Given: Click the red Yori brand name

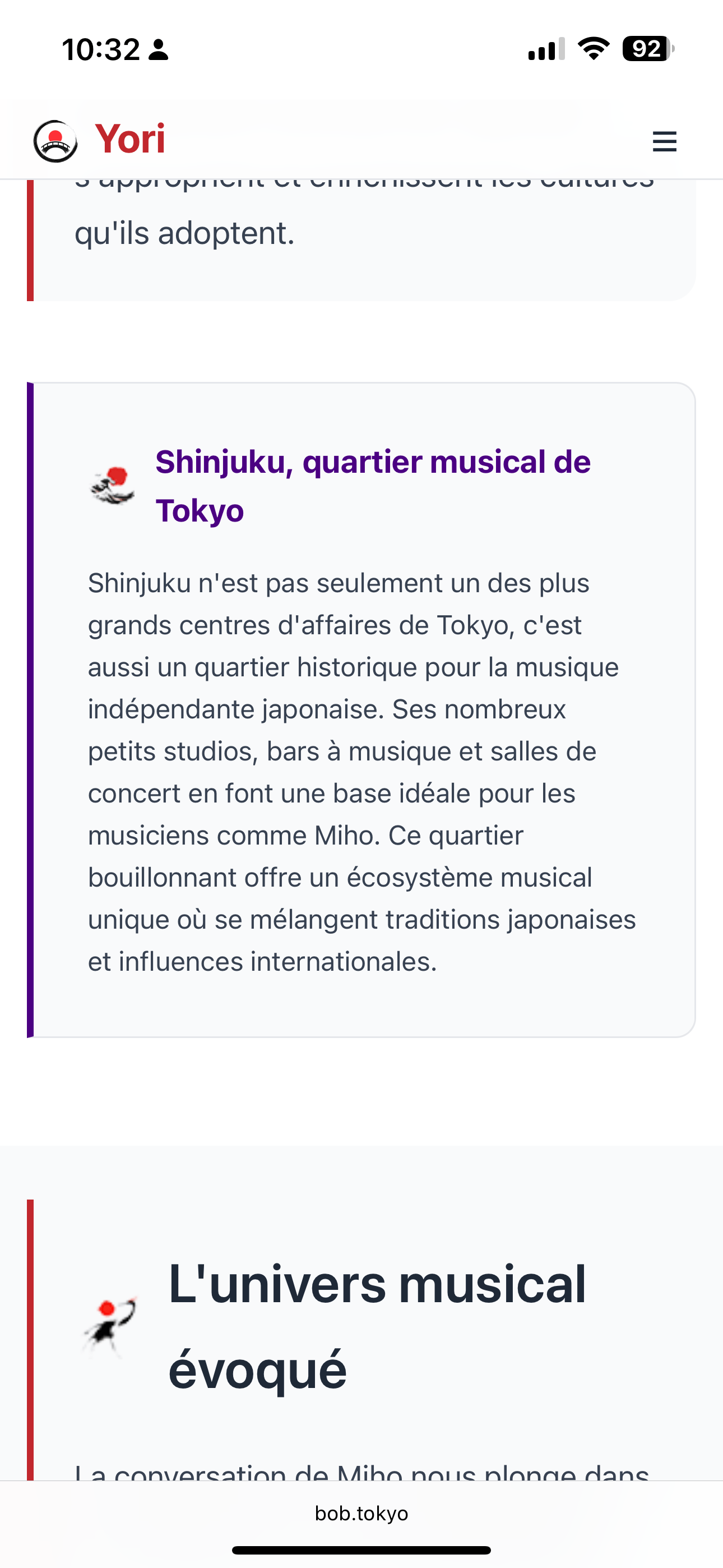Looking at the screenshot, I should (x=129, y=139).
